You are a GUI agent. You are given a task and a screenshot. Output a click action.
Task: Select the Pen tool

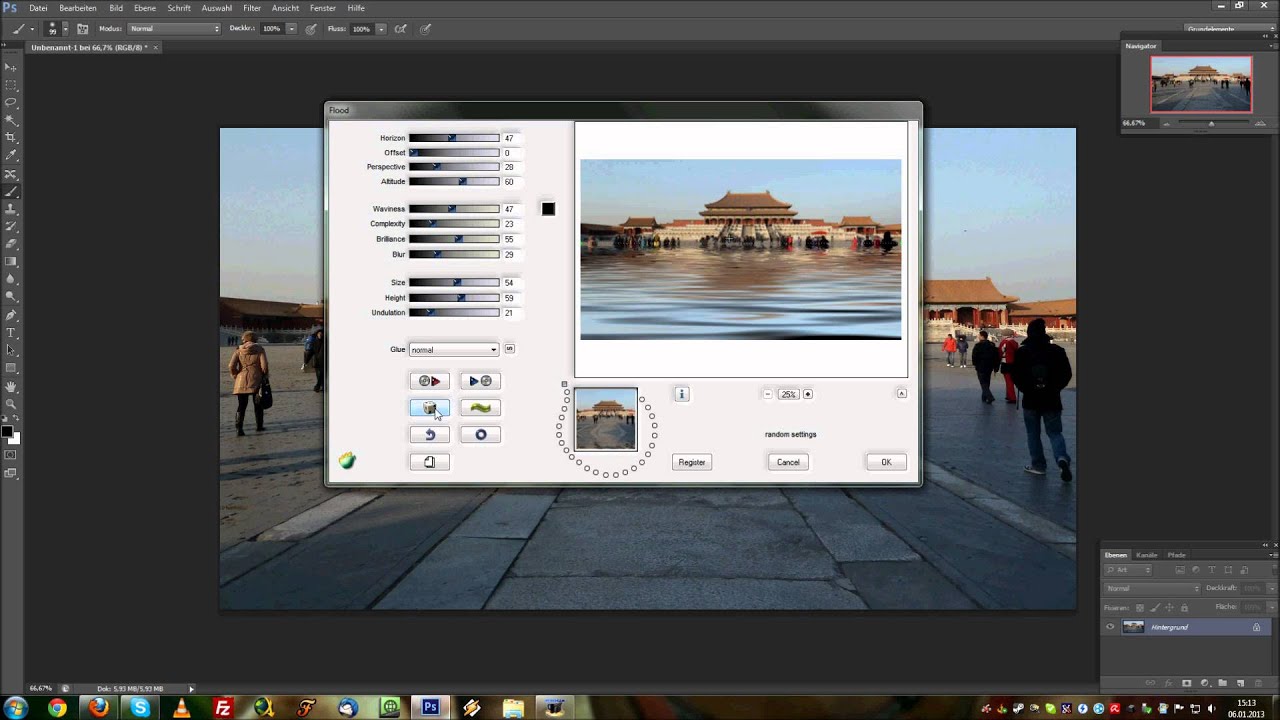11,314
